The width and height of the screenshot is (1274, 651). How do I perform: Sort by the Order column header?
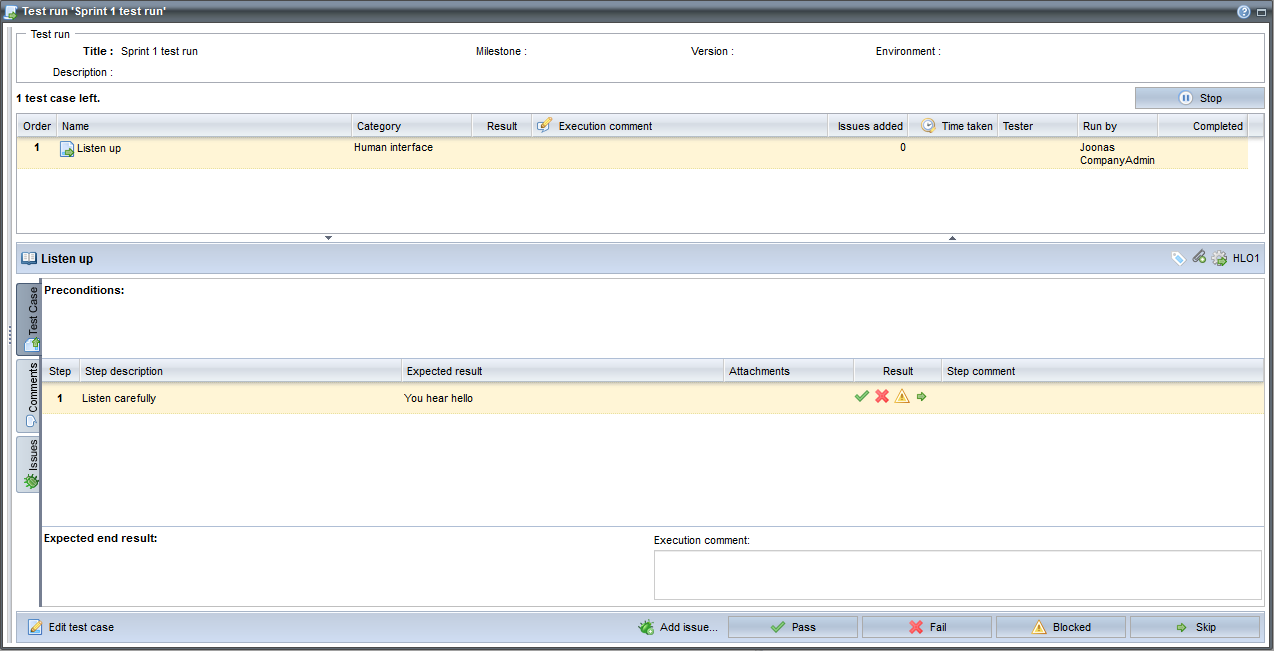pos(37,126)
